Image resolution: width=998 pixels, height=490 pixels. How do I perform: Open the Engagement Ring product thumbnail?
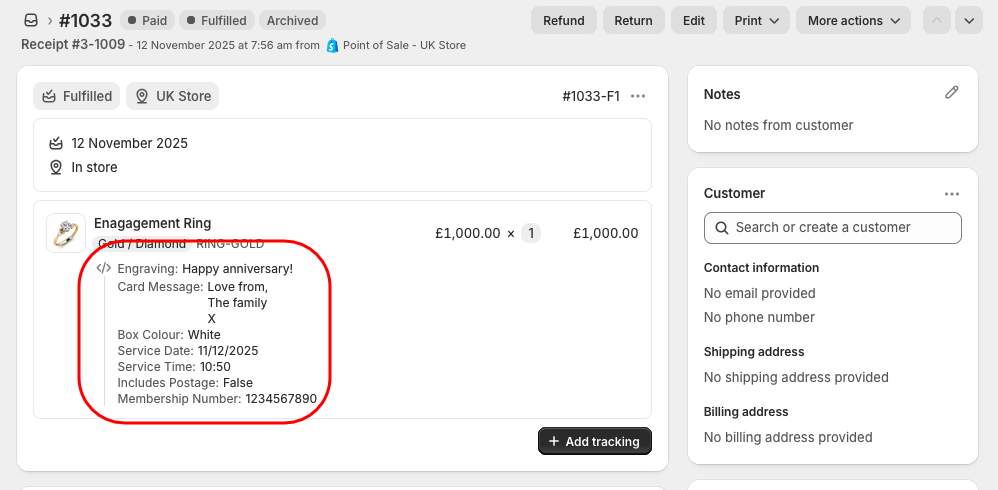pyautogui.click(x=66, y=233)
